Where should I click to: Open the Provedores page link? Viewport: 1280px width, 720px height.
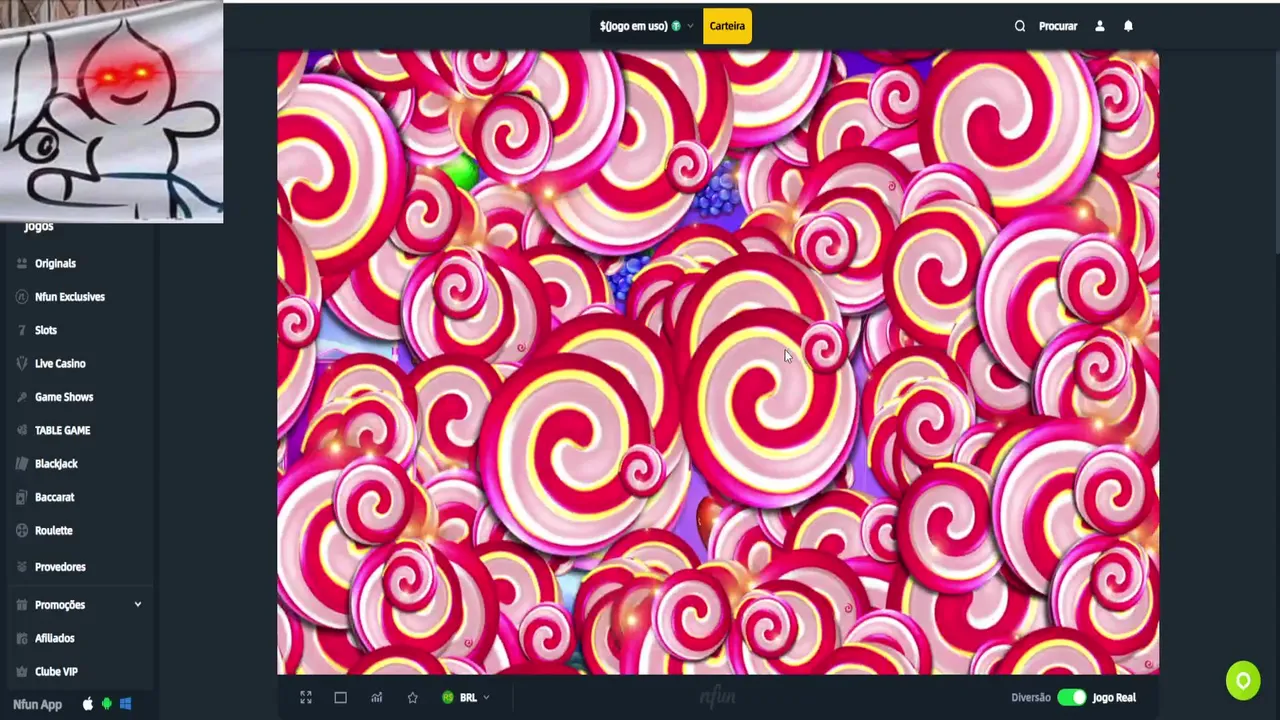[60, 567]
